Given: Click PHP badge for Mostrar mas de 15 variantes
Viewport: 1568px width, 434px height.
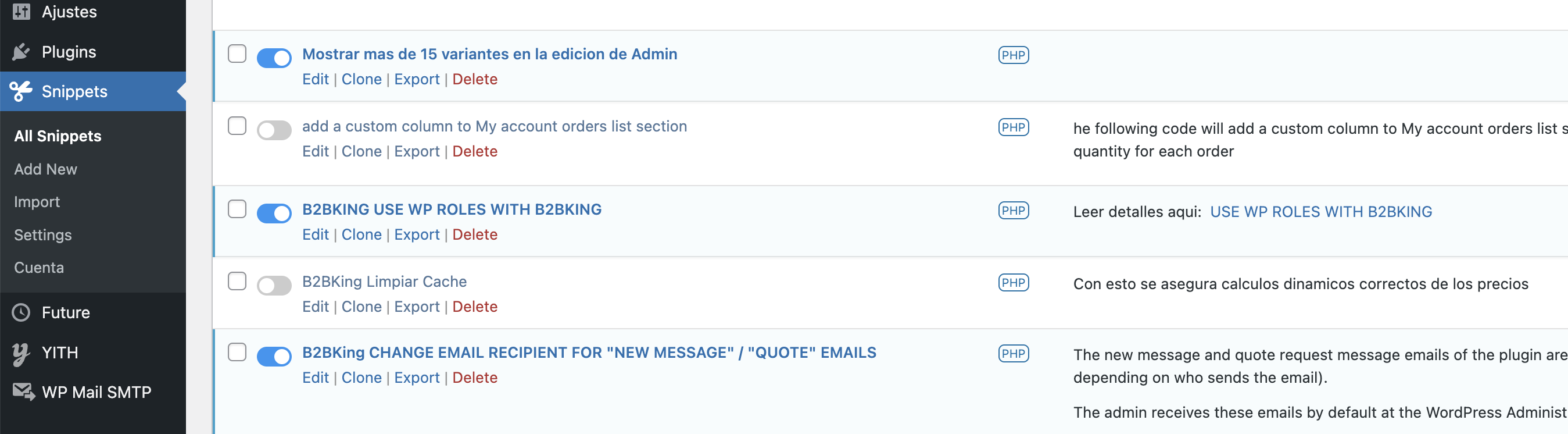Looking at the screenshot, I should pyautogui.click(x=1014, y=55).
